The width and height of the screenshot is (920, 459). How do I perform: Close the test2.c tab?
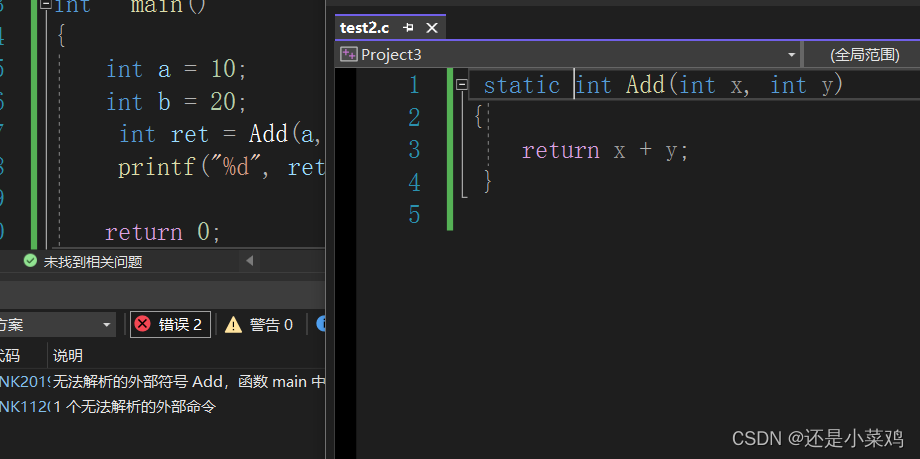432,28
